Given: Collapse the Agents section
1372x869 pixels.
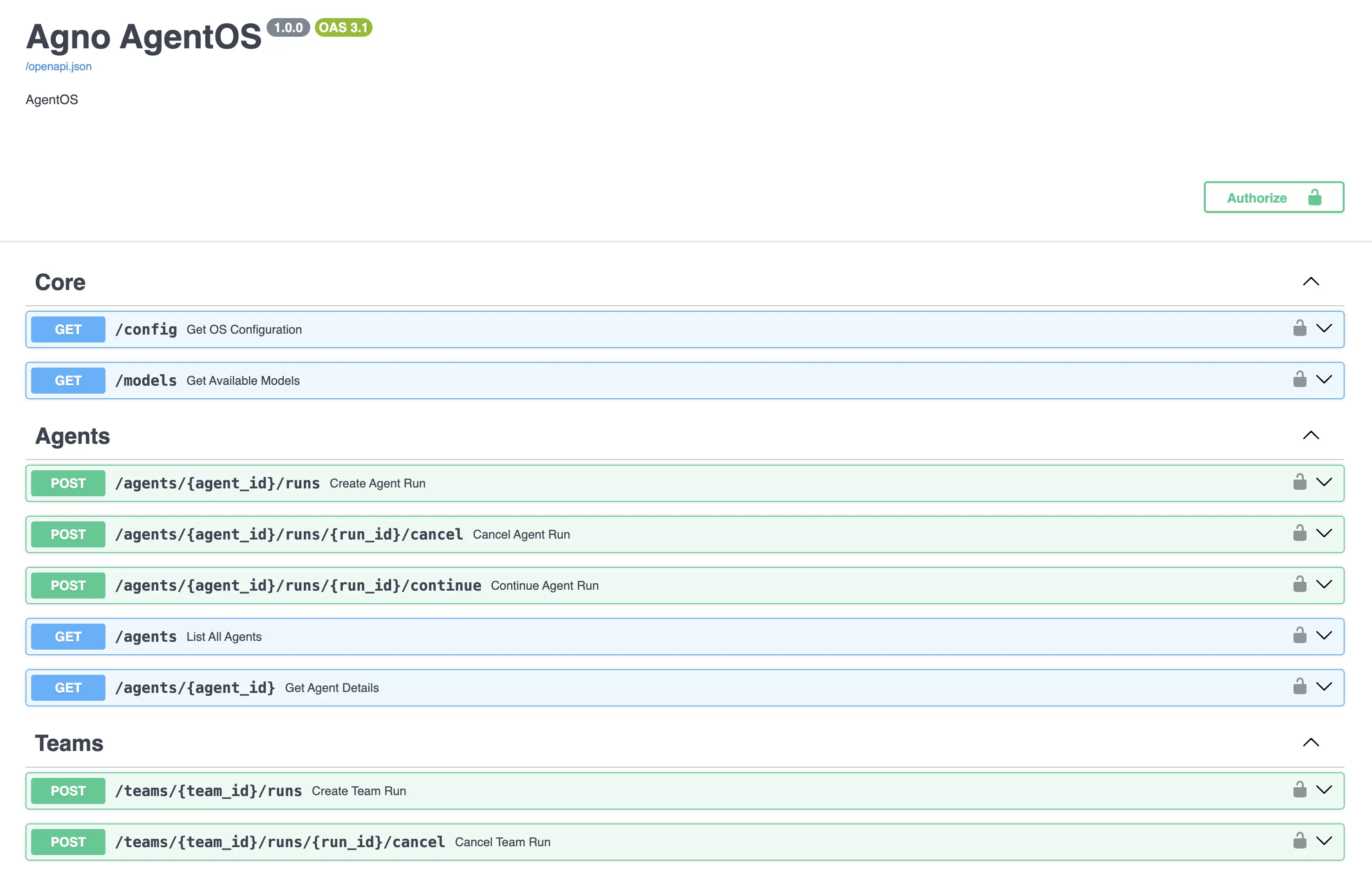Looking at the screenshot, I should (1311, 435).
